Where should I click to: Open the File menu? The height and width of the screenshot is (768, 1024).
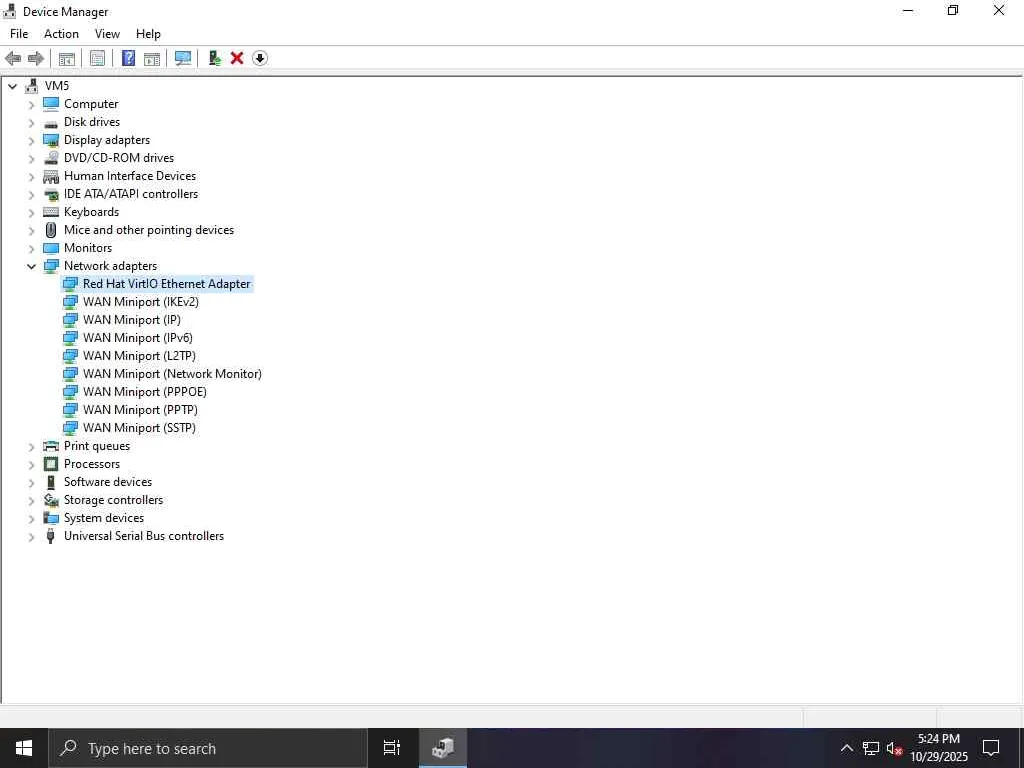[x=19, y=34]
